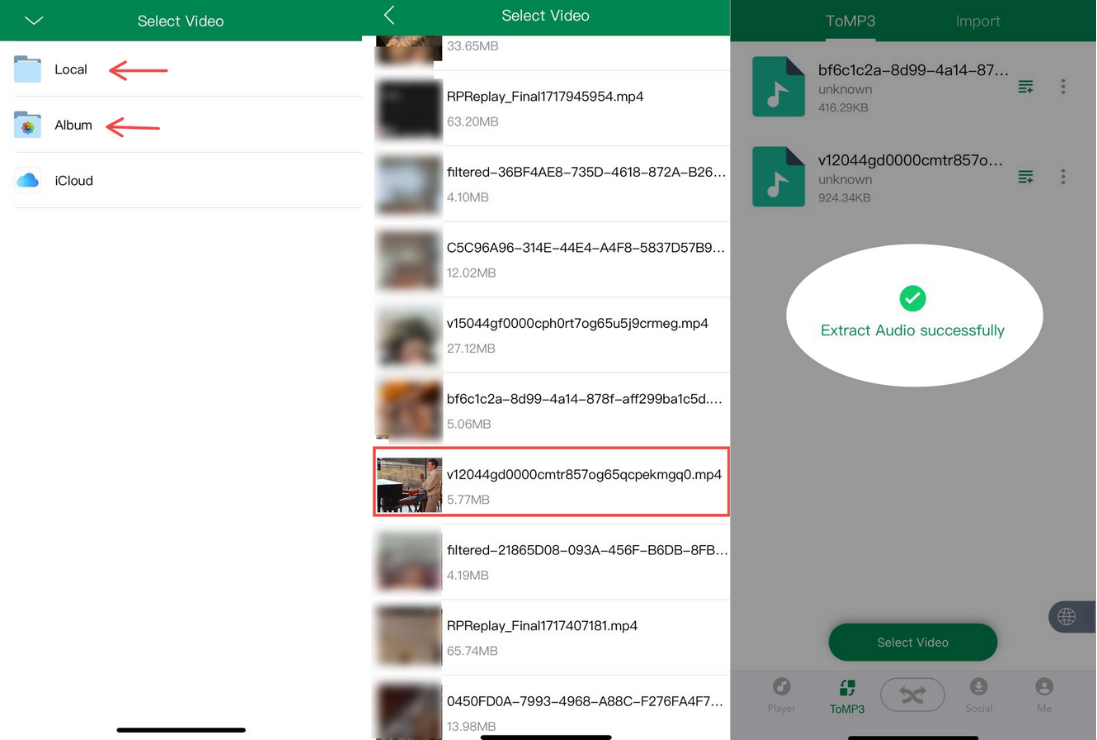
Task: Go back from the video list
Action: (390, 15)
